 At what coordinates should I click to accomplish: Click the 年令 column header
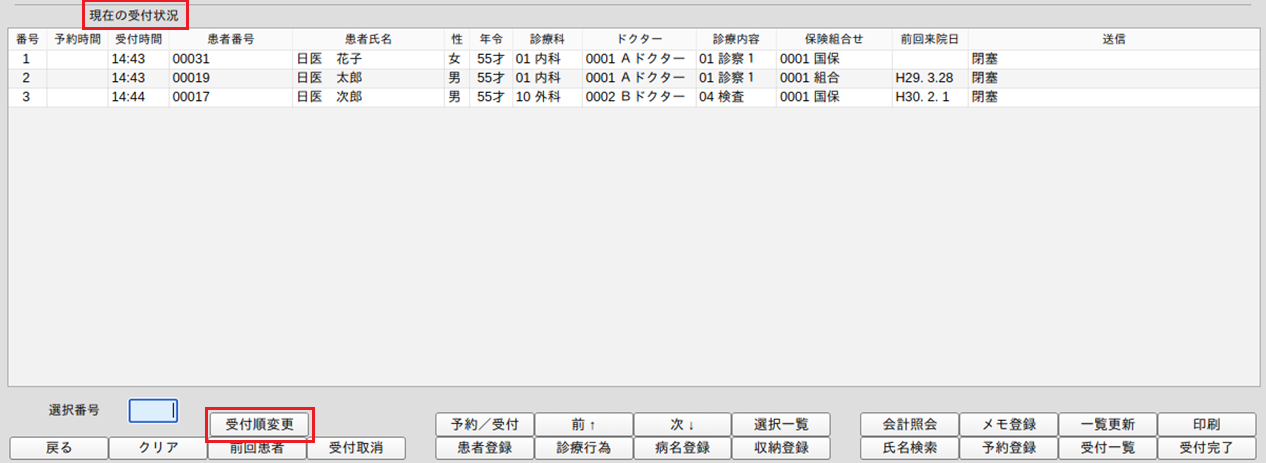(491, 39)
